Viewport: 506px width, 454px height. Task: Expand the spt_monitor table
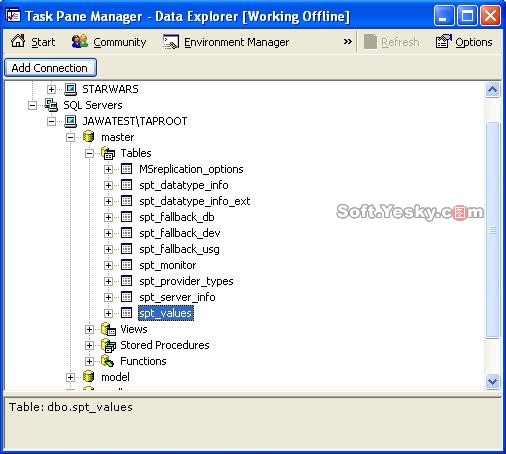[x=108, y=265]
